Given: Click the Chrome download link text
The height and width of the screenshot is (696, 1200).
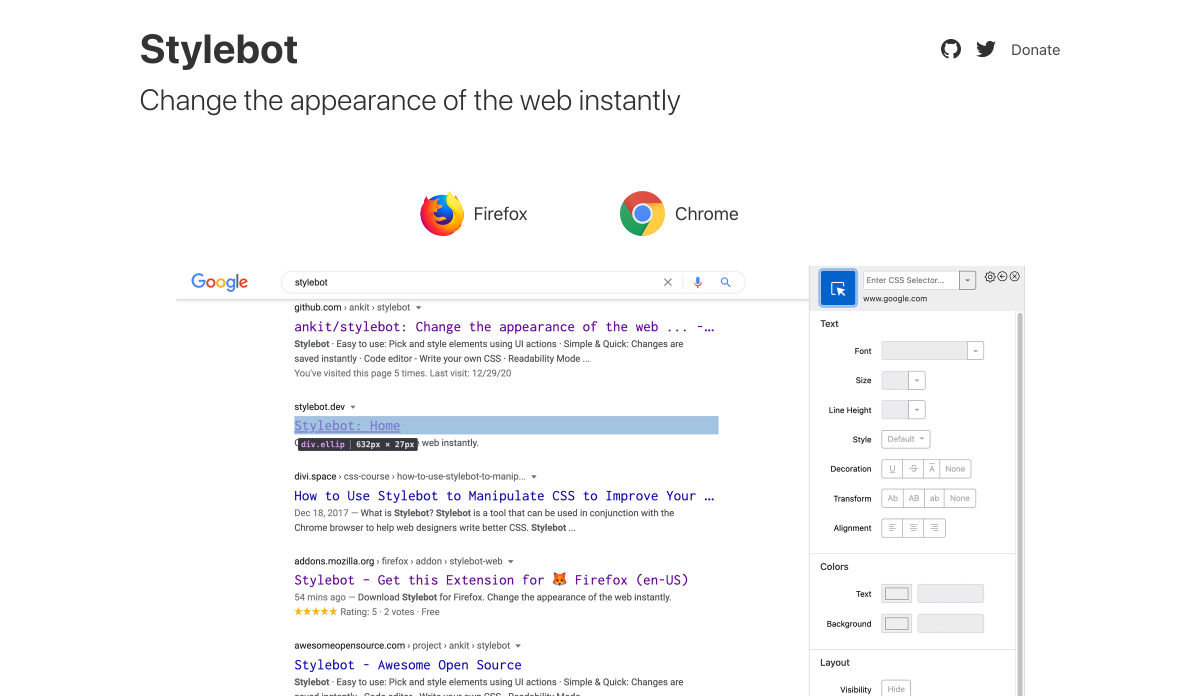Looking at the screenshot, I should click(x=707, y=214).
